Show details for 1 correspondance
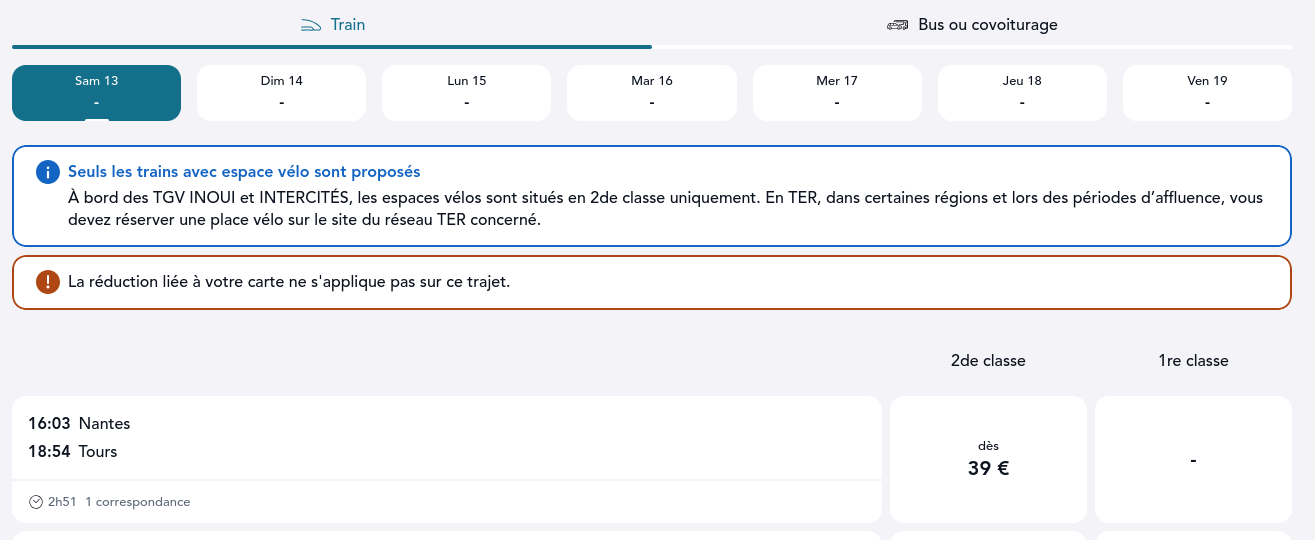 click(x=137, y=502)
